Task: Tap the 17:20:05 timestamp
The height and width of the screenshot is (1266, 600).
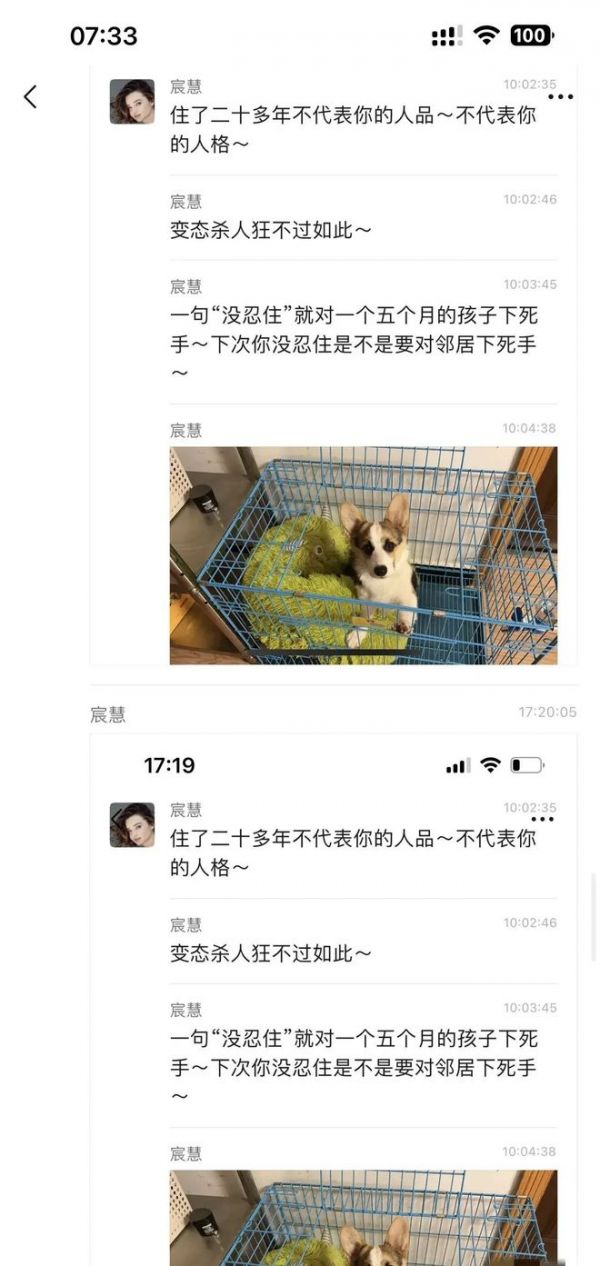Action: coord(547,712)
